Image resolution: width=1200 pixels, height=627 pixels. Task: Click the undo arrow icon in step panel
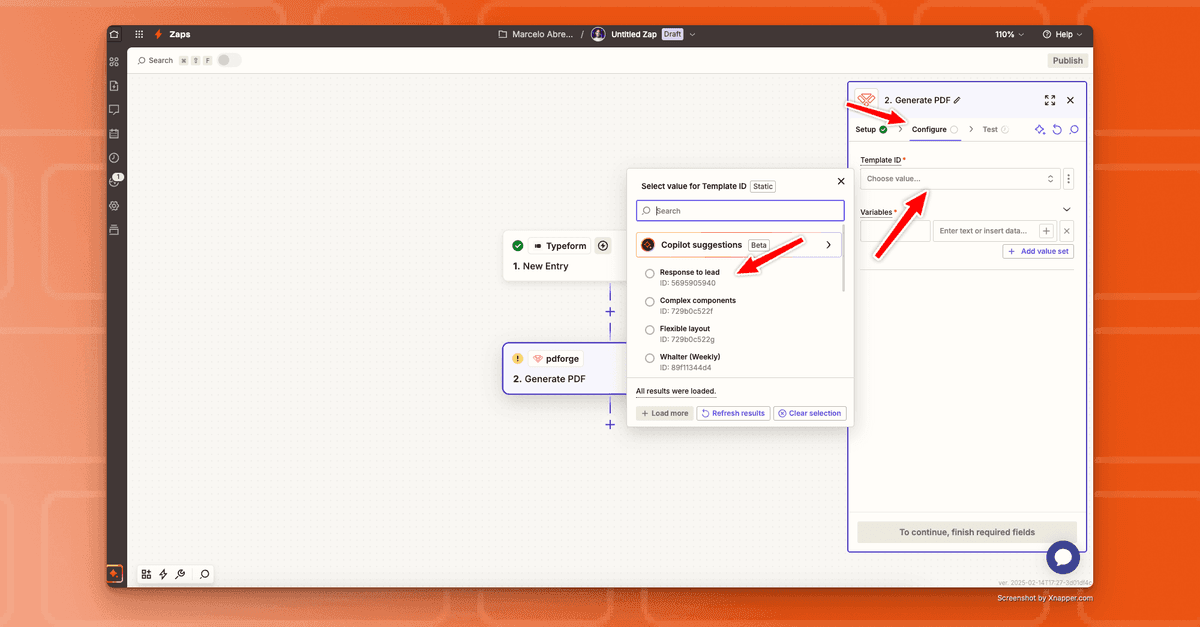pyautogui.click(x=1057, y=130)
